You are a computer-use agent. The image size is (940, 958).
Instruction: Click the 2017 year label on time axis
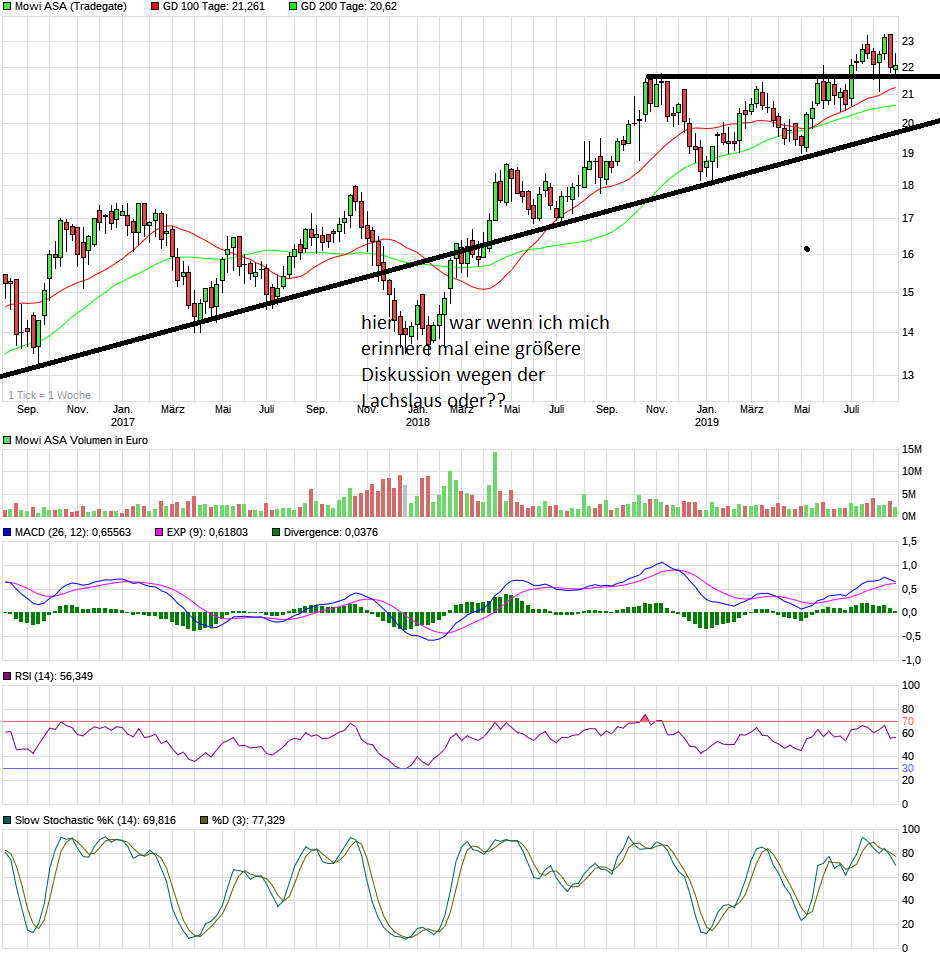[x=123, y=423]
